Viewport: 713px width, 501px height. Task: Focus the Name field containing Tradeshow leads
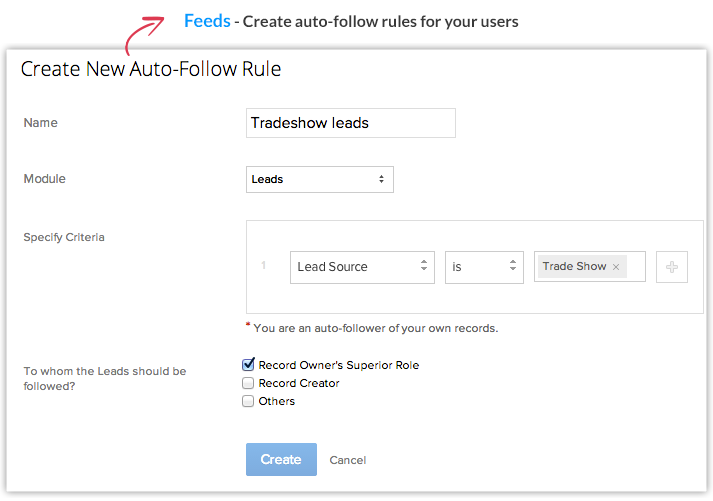[x=350, y=123]
